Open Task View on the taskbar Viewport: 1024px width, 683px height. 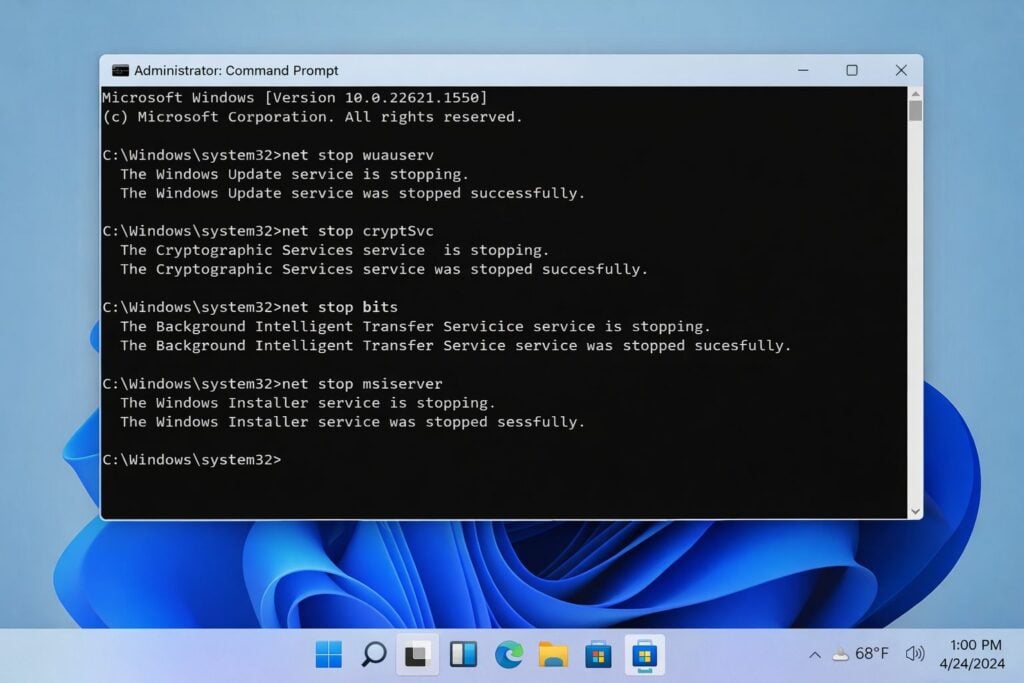[463, 654]
